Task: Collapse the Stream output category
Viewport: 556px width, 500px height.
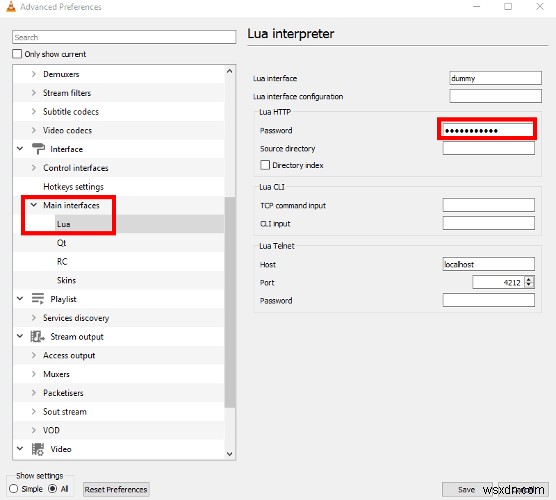Action: (20, 336)
